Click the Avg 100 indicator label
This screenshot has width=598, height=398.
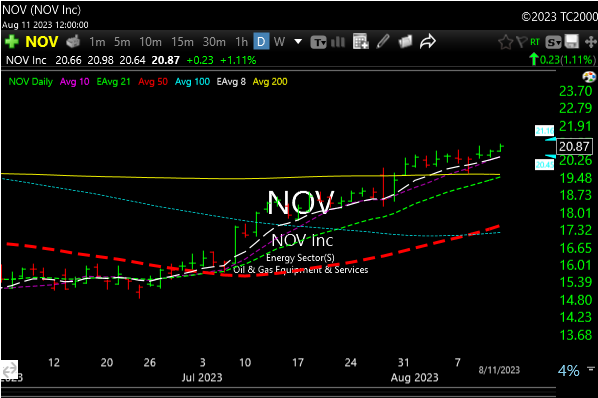[x=192, y=82]
